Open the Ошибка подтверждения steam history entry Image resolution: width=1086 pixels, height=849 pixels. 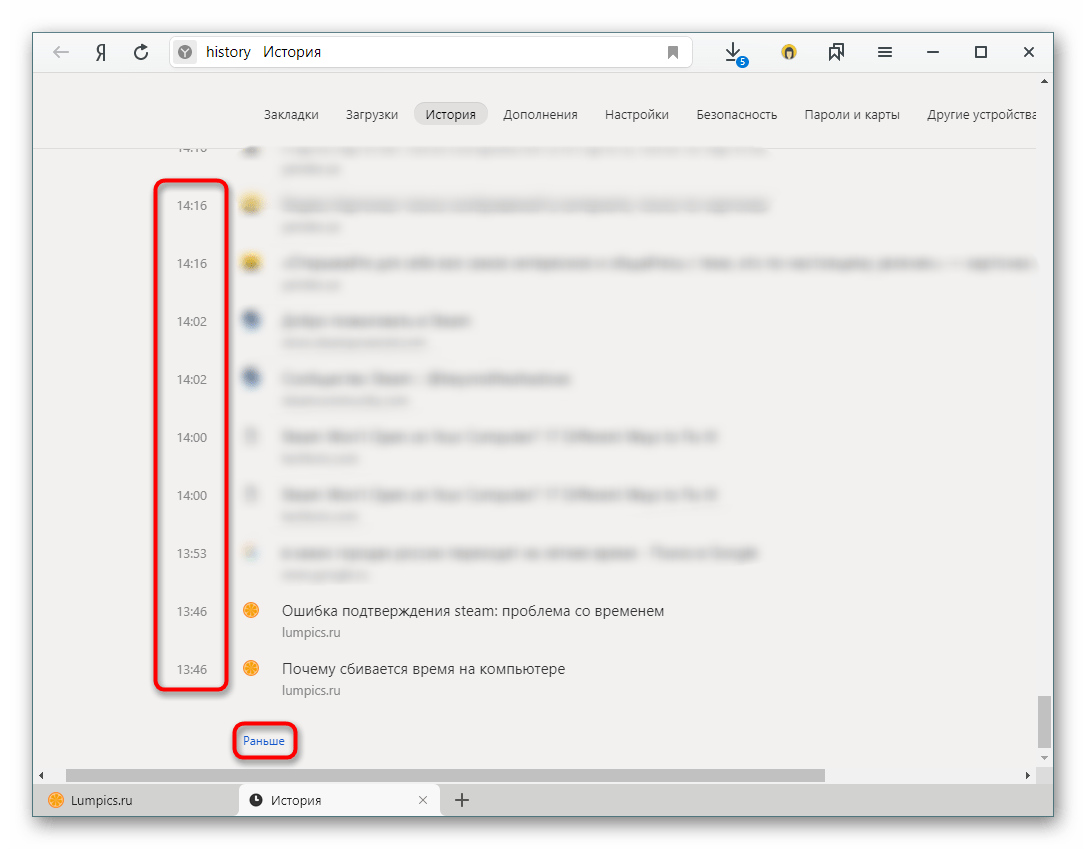pos(472,611)
